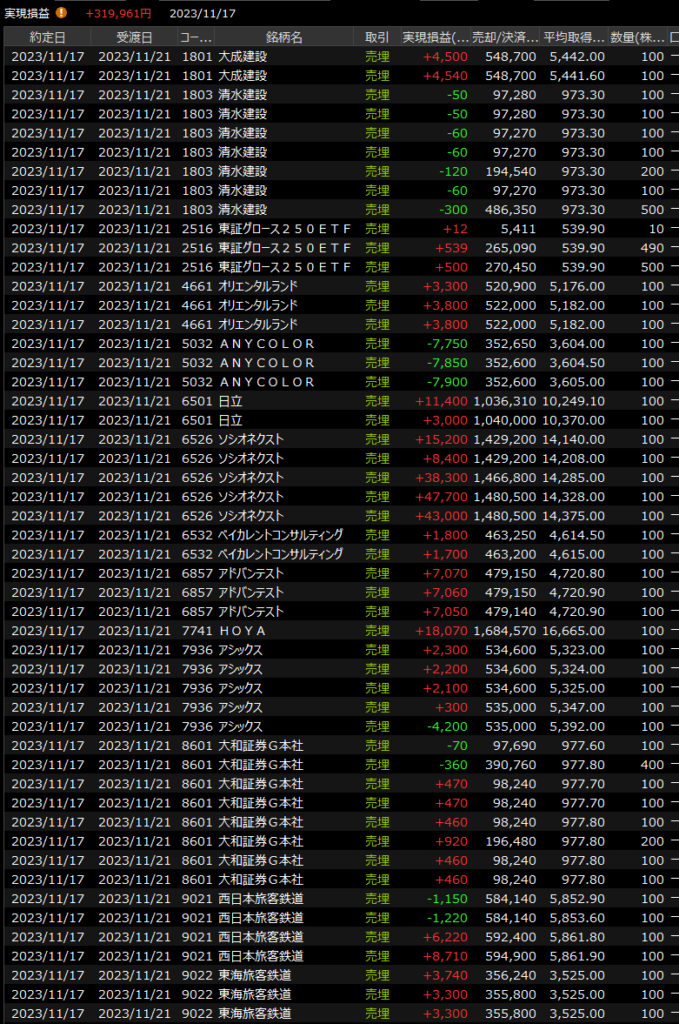Screen dimensions: 679x1024
Task: Click the 取引 column header
Action: 377,37
